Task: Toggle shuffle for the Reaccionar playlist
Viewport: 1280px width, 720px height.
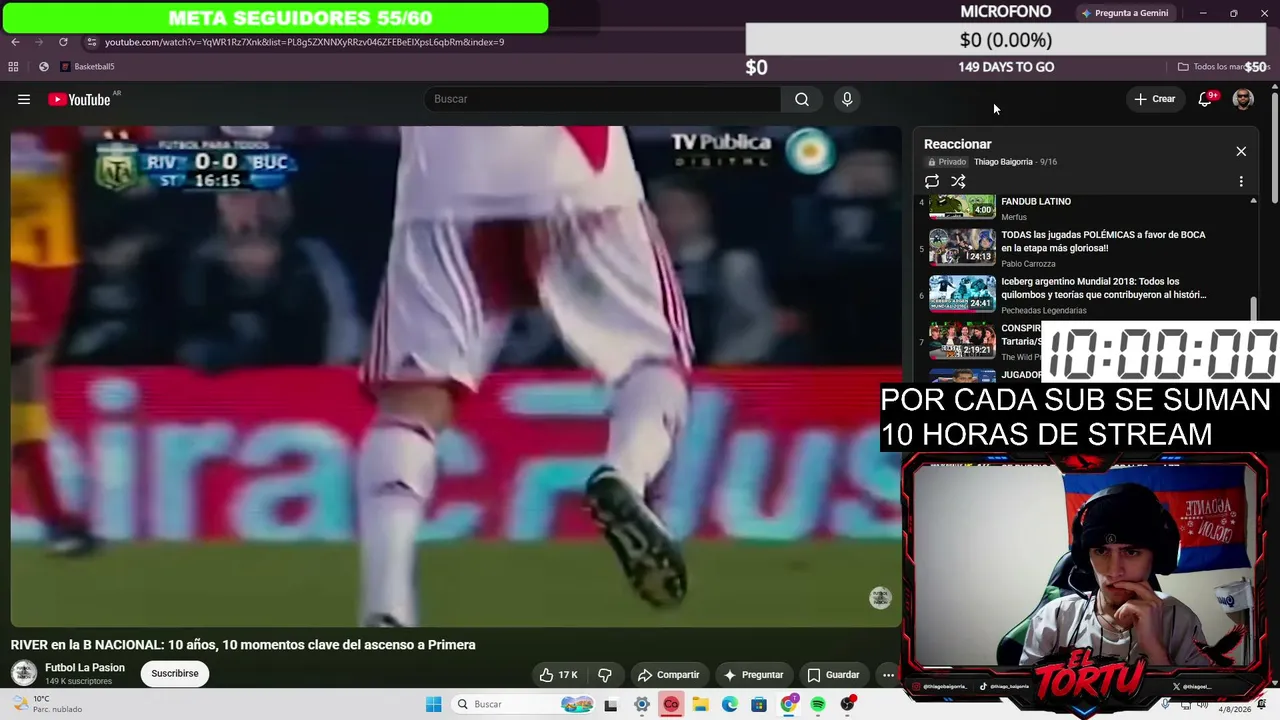Action: tap(958, 181)
